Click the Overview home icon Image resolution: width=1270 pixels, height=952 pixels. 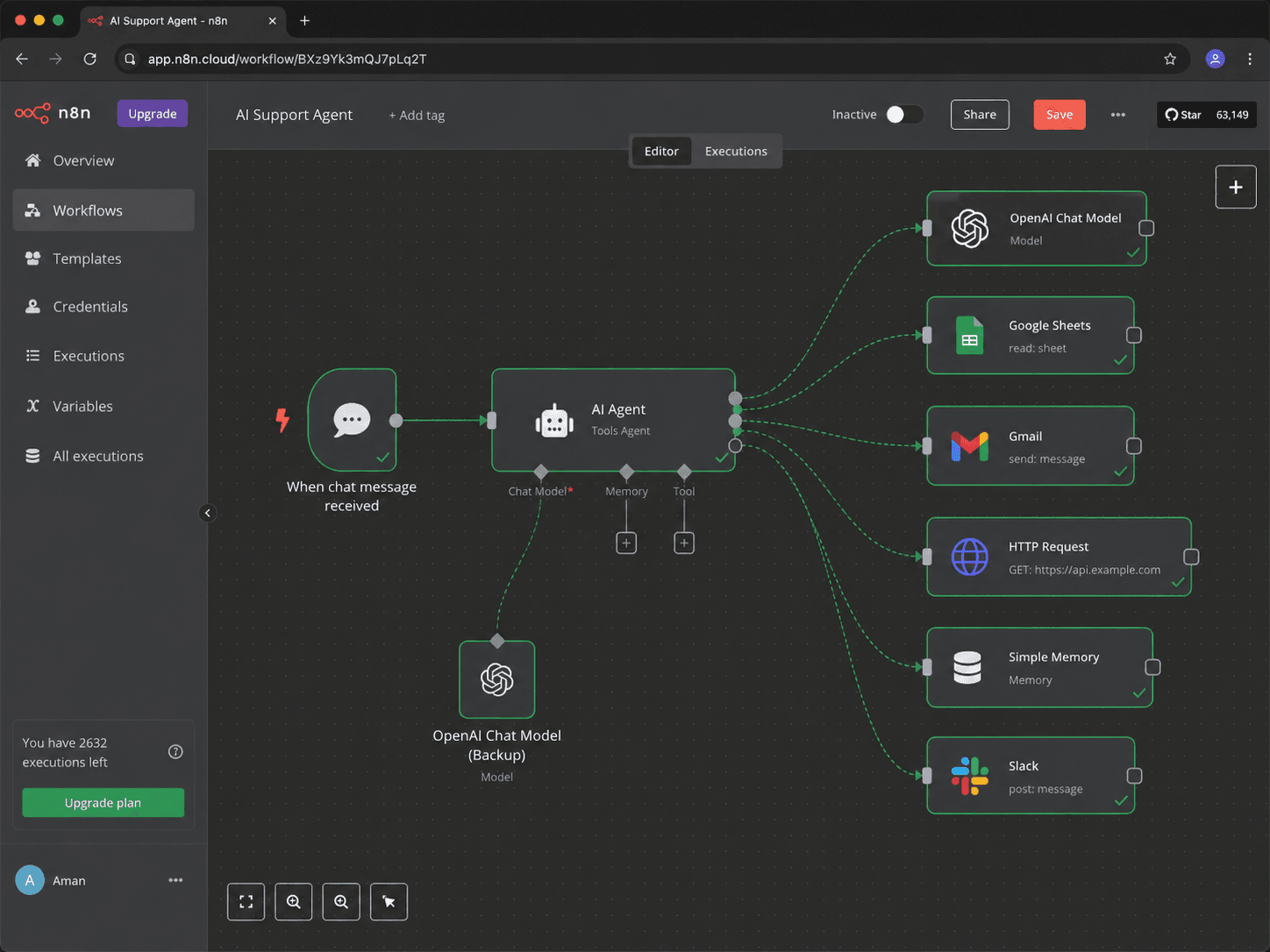pyautogui.click(x=33, y=160)
